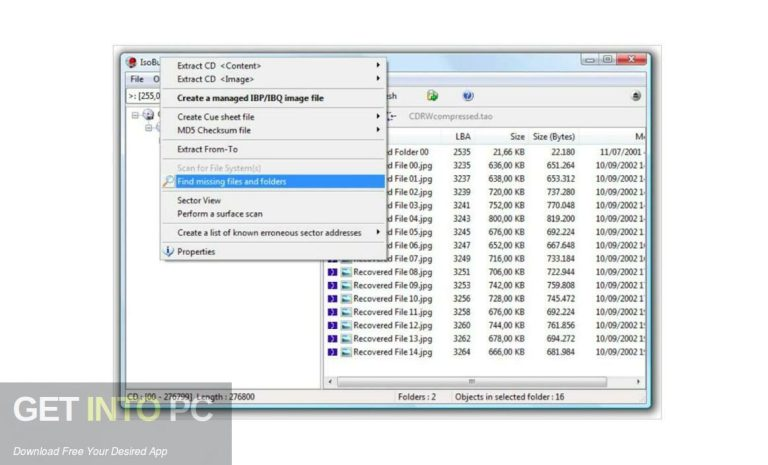Click the File 00.jpg row

click(x=516, y=165)
